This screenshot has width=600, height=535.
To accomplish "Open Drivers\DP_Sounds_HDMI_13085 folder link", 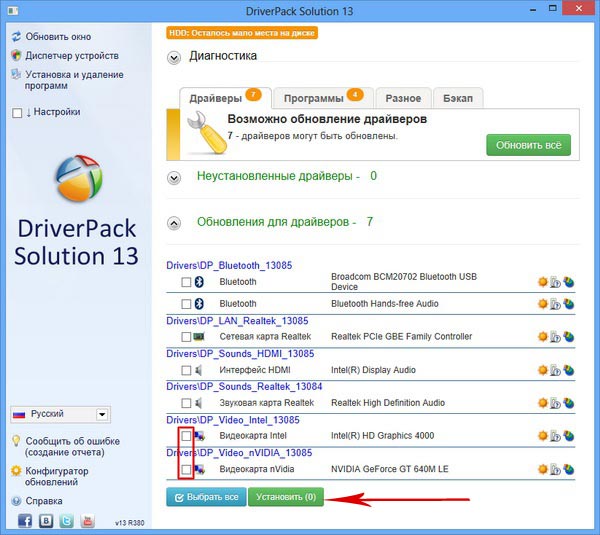I will pos(240,353).
